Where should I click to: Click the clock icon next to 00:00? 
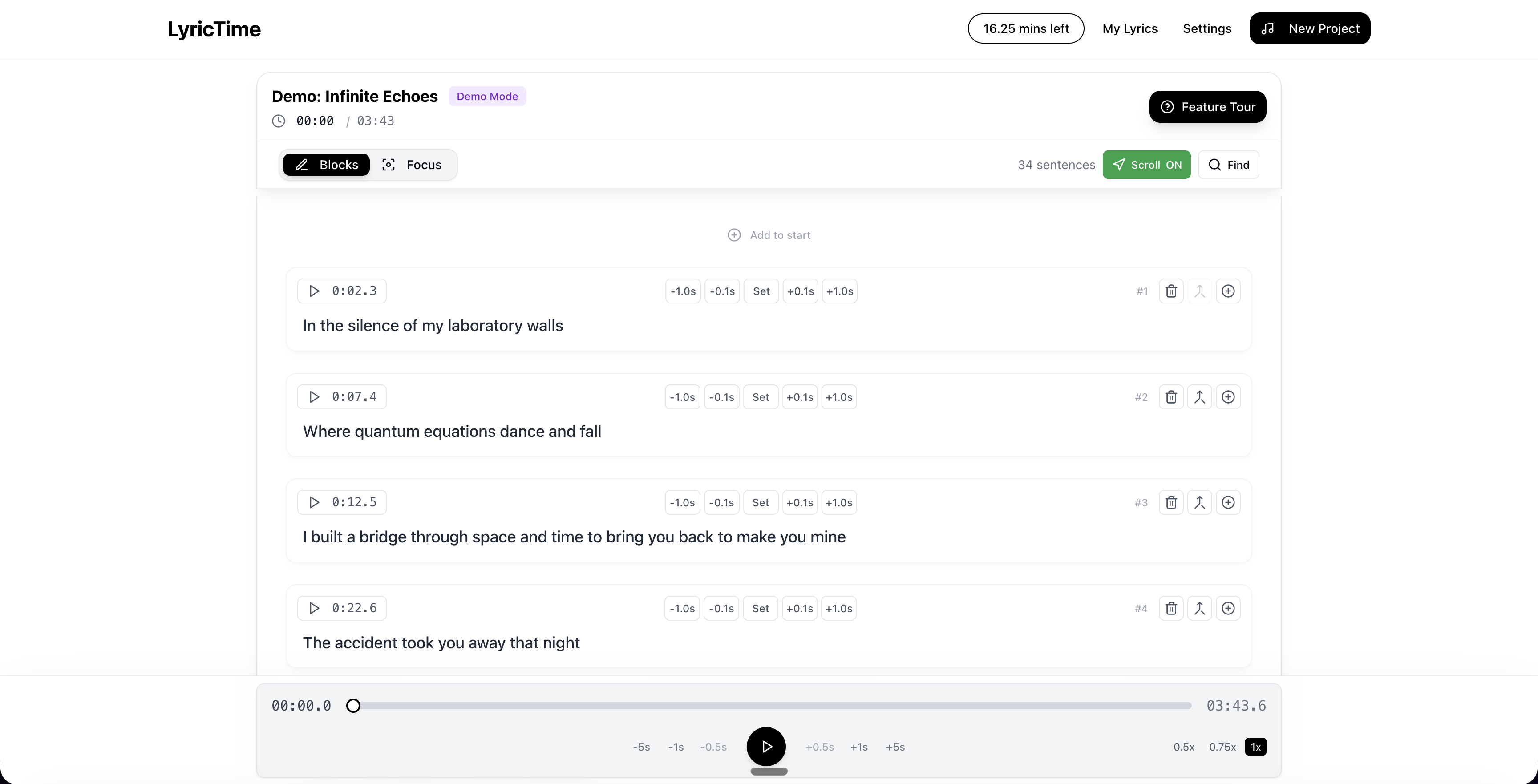click(x=278, y=121)
